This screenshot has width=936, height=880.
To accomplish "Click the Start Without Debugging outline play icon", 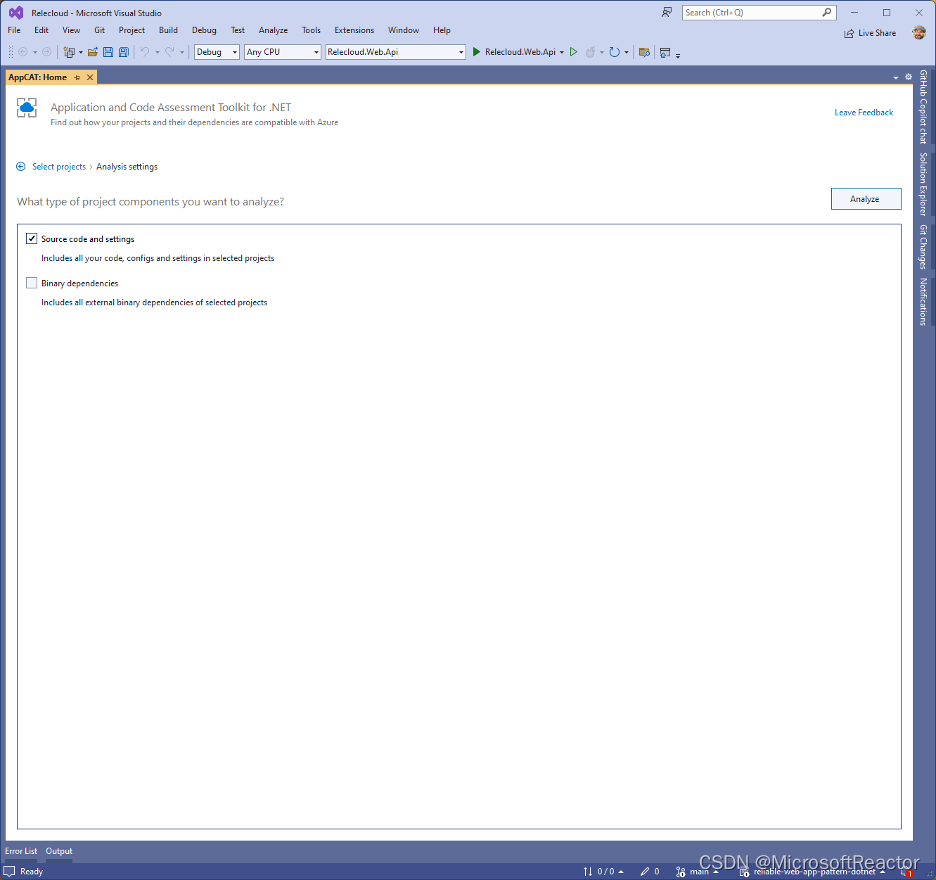I will coord(574,52).
